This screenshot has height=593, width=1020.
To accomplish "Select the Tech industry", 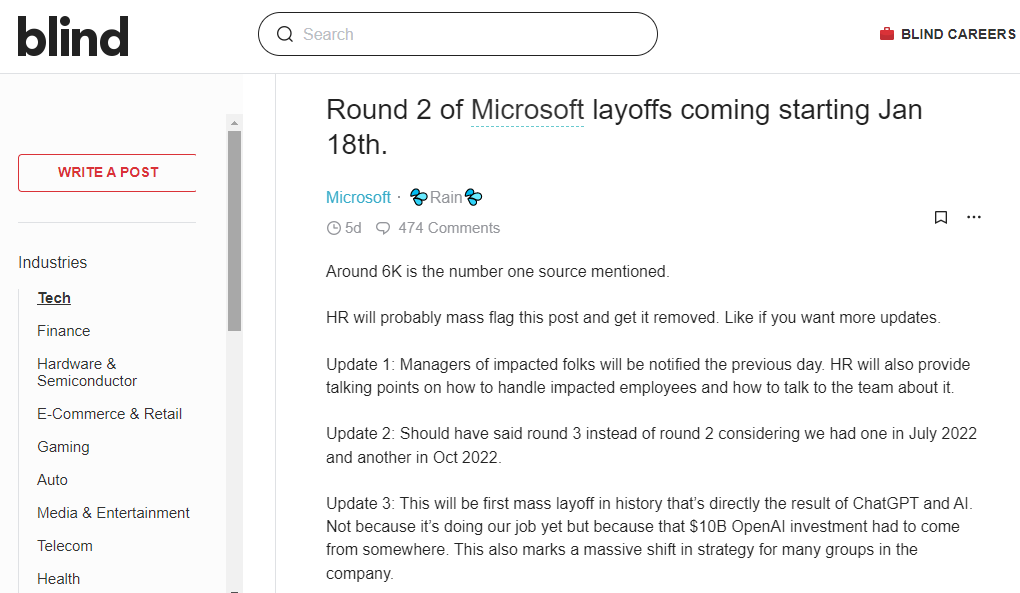I will tap(54, 298).
